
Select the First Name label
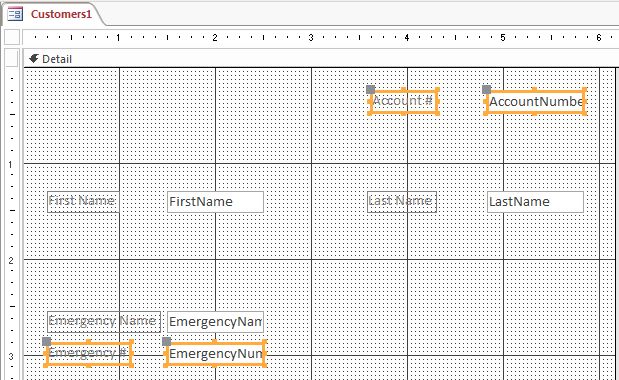click(83, 202)
